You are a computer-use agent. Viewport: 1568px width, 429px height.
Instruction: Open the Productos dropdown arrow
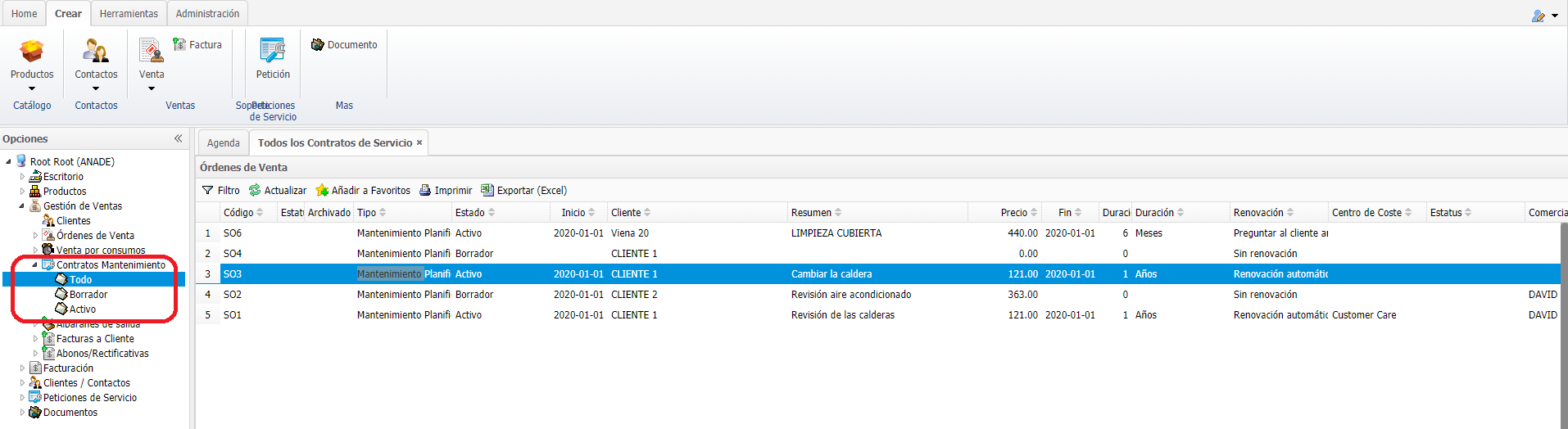[x=32, y=88]
